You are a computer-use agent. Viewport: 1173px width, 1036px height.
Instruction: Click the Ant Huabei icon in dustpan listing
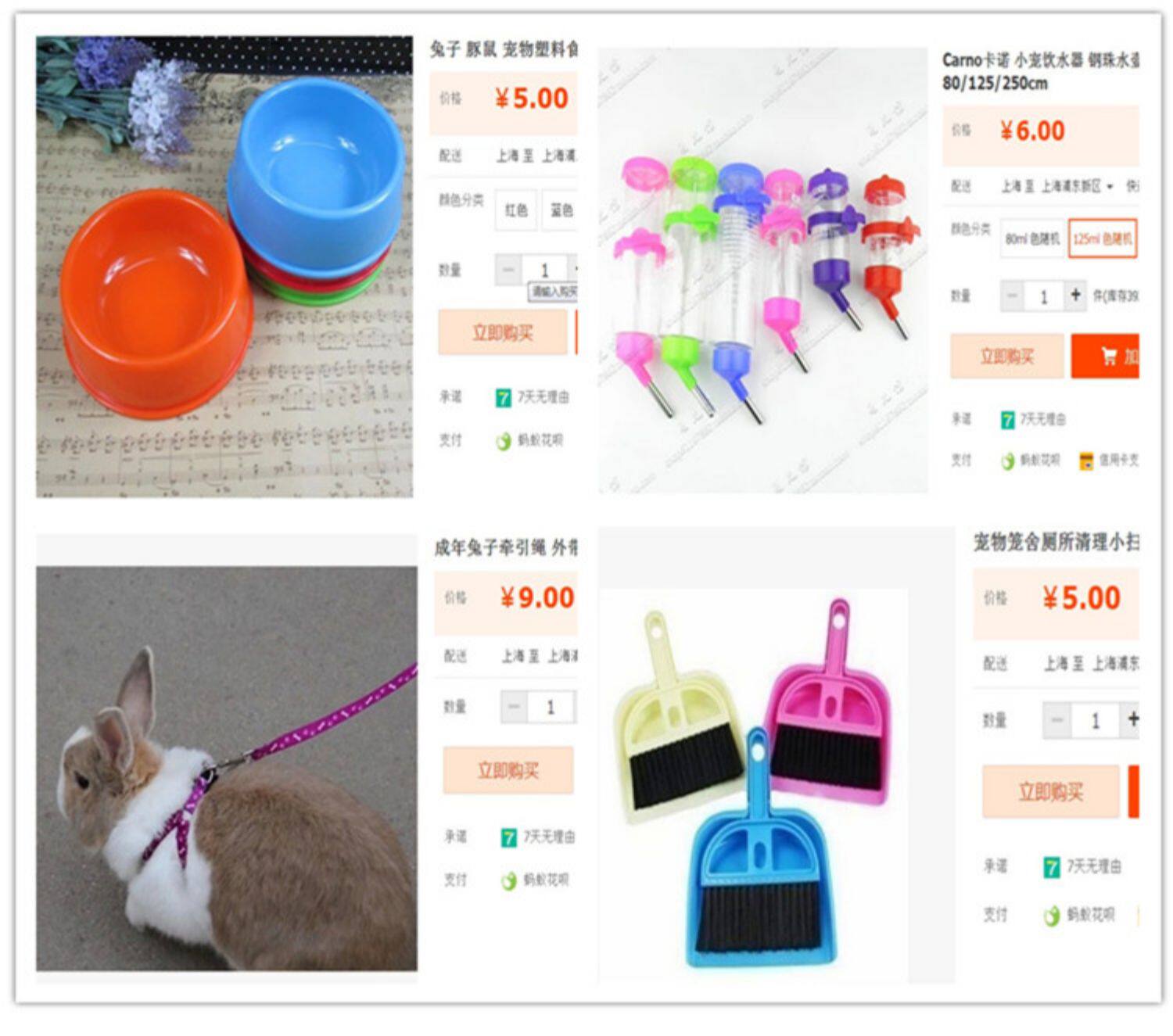(x=1052, y=915)
